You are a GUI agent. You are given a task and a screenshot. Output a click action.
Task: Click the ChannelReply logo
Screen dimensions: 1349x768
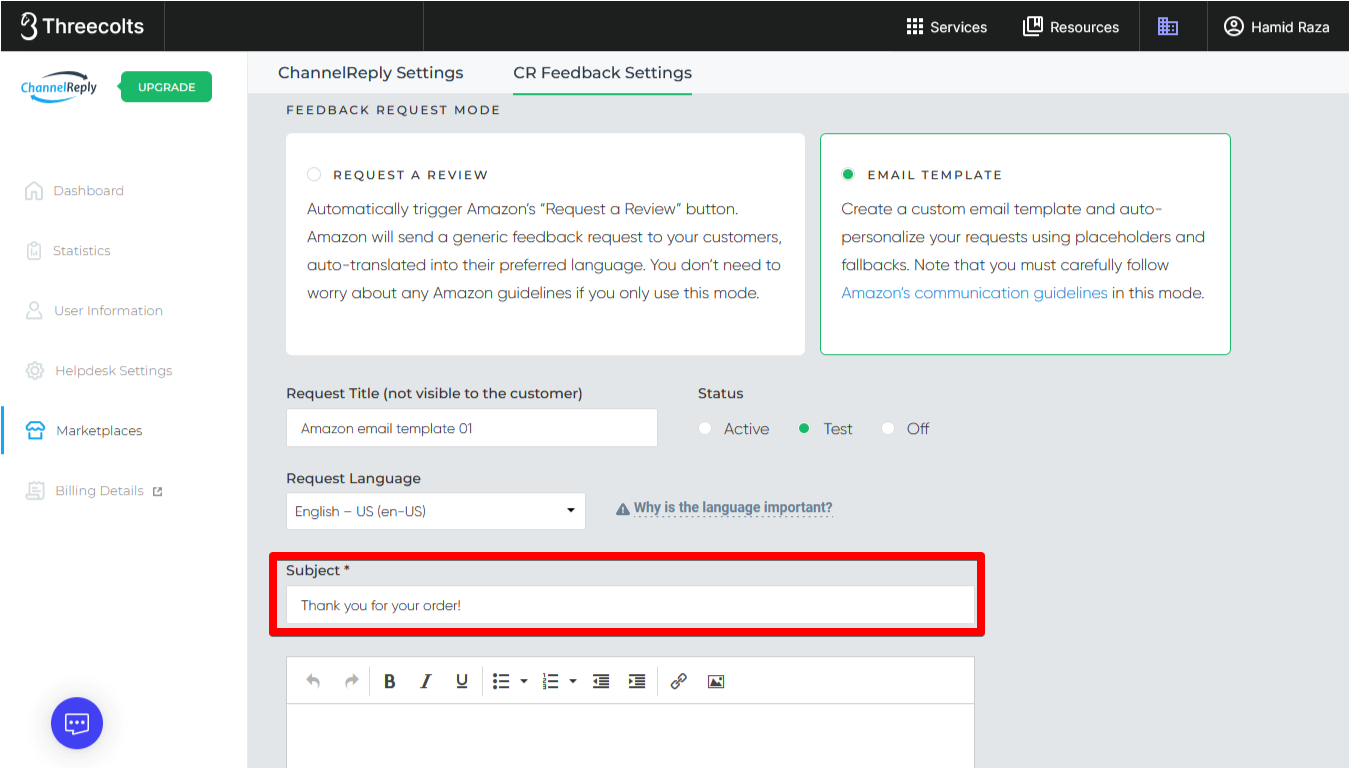tap(59, 87)
